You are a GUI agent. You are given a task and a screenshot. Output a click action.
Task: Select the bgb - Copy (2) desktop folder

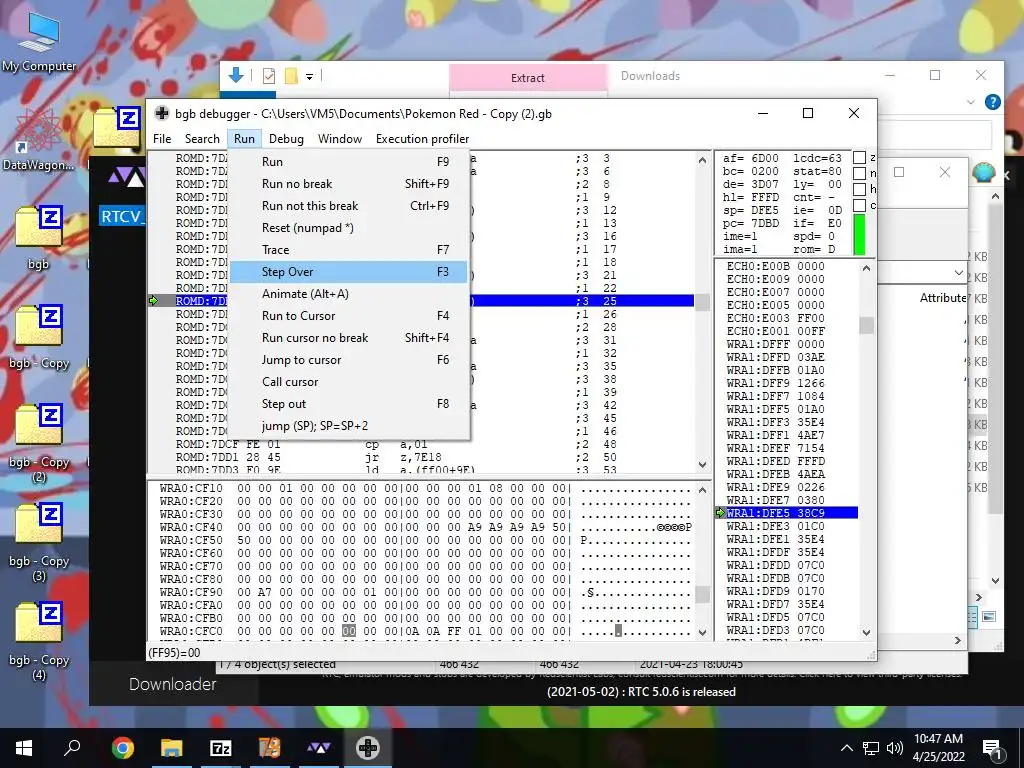coord(39,441)
